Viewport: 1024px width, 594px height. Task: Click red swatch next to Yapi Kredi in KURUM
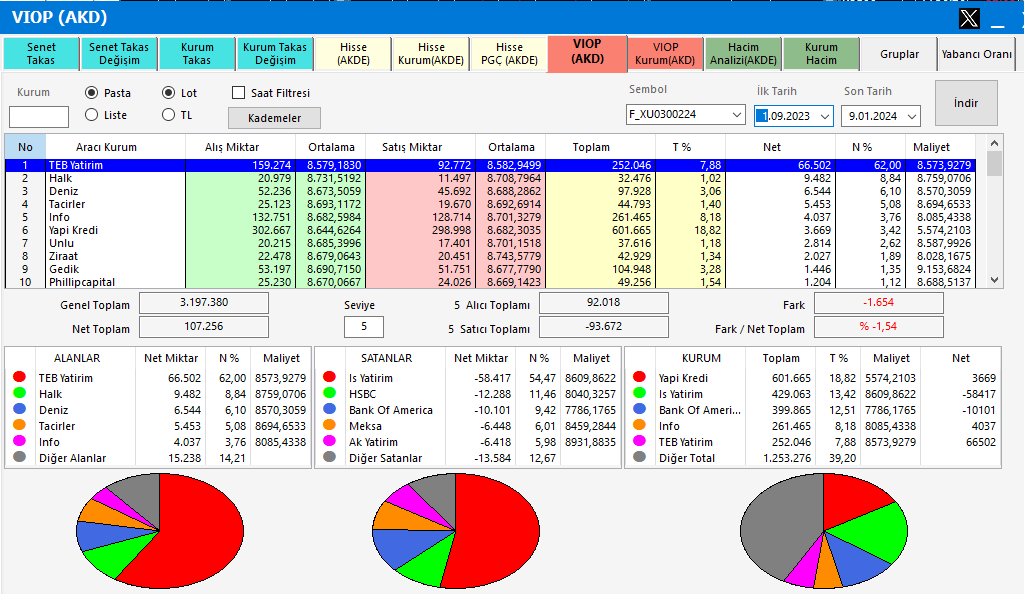coord(640,377)
